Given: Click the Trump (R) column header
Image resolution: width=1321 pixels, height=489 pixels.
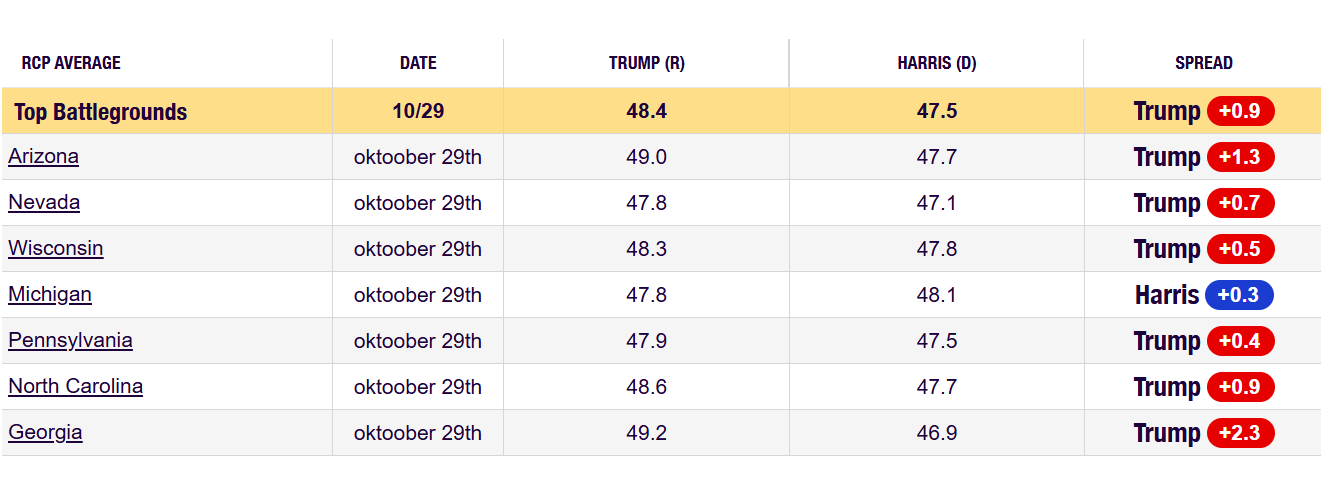Looking at the screenshot, I should click(646, 63).
